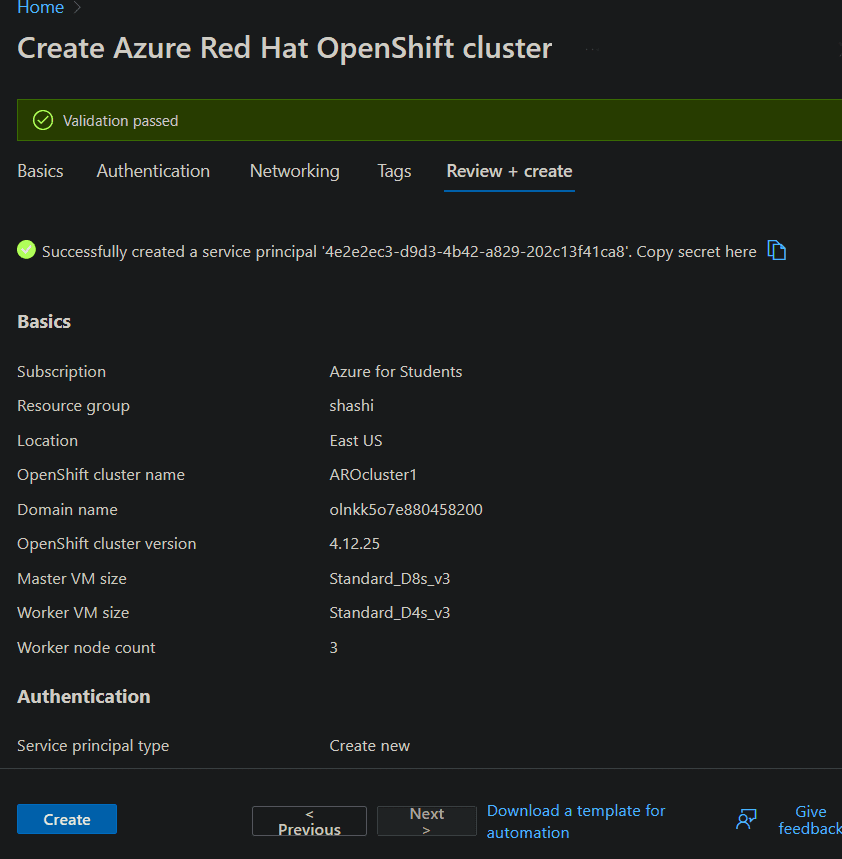
Task: Navigate to Home via breadcrumb
Action: tap(40, 8)
